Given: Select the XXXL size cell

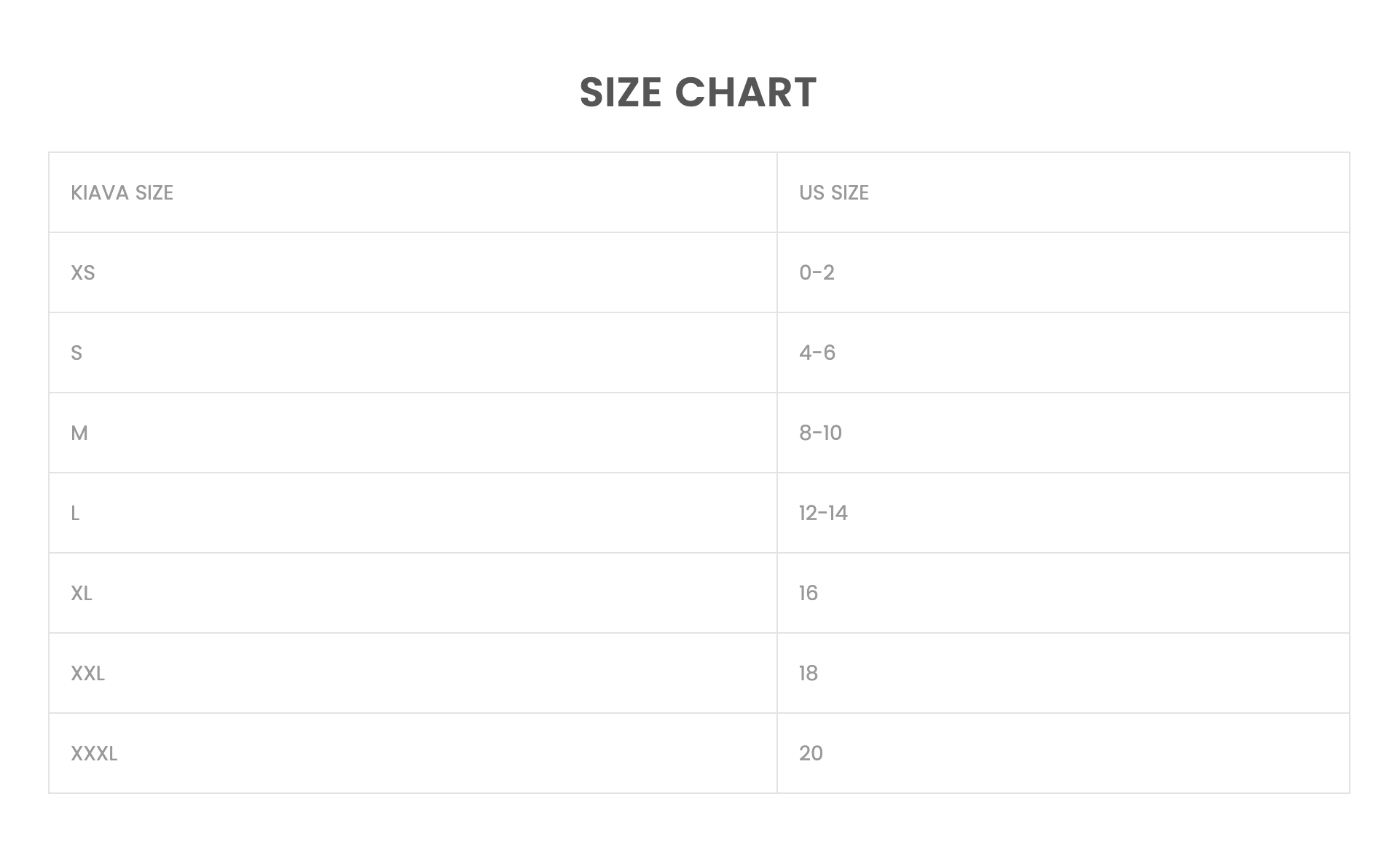Looking at the screenshot, I should [x=94, y=754].
